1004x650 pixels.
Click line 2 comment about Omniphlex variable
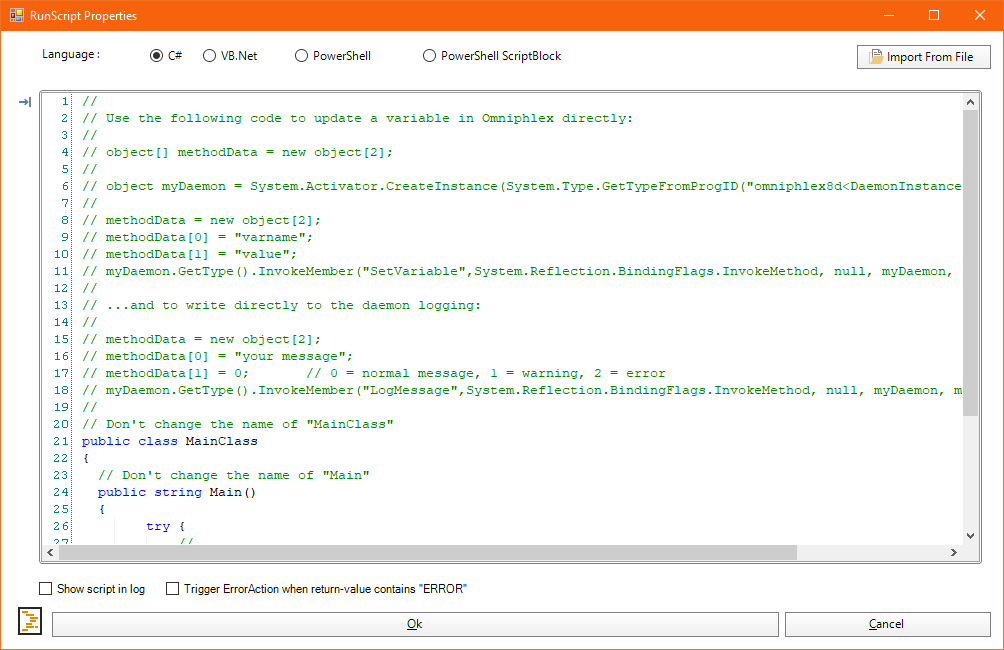[357, 118]
